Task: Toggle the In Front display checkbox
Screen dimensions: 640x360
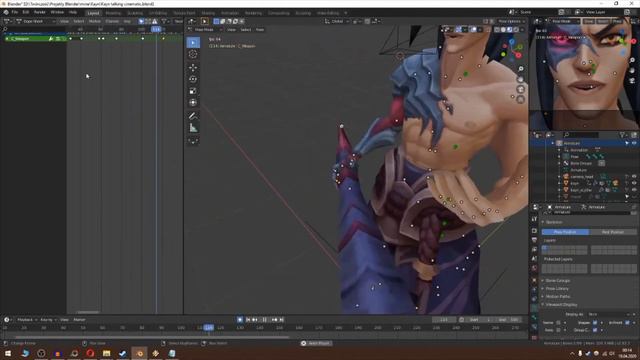Action: point(627,323)
